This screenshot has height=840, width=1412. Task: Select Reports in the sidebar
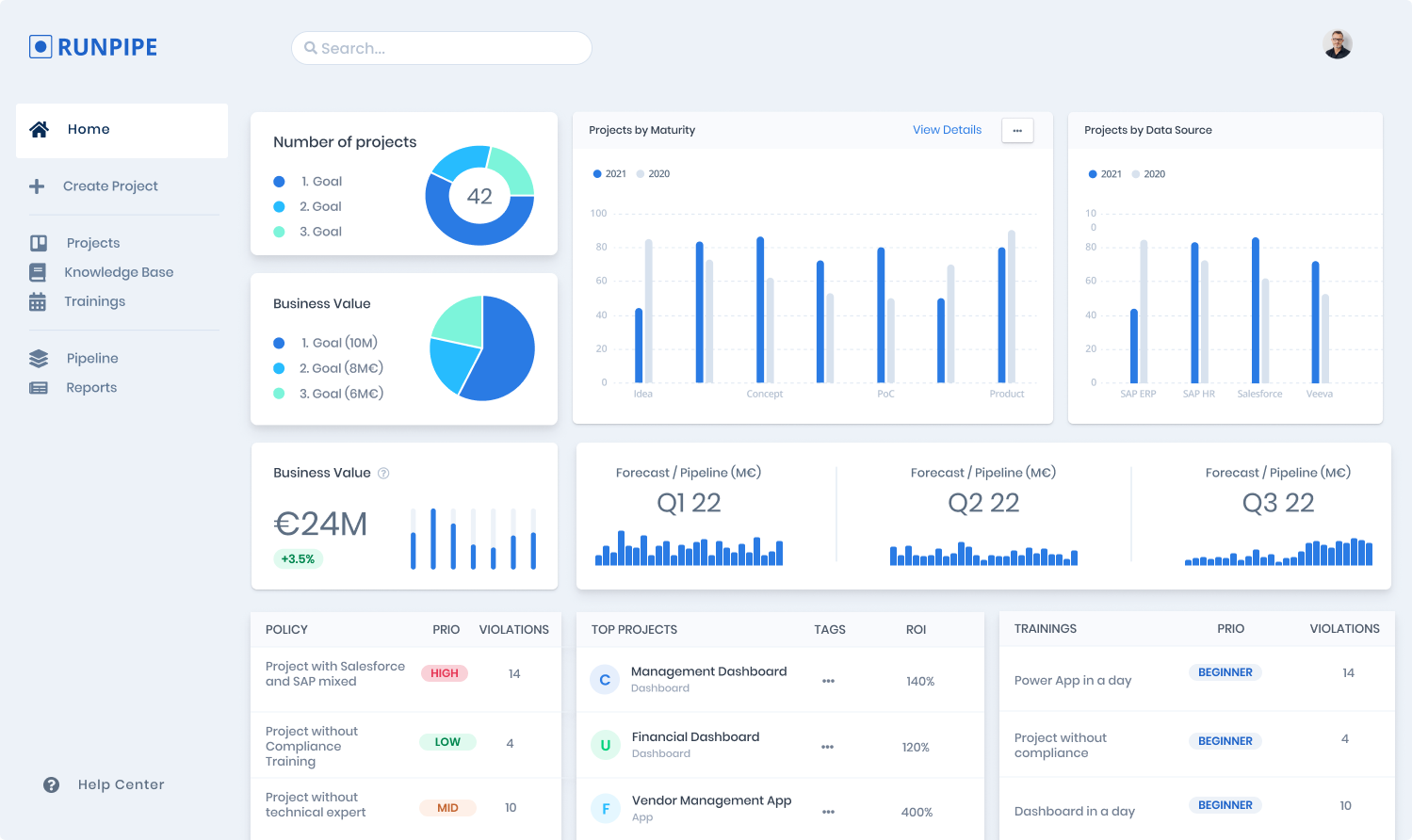coord(90,387)
